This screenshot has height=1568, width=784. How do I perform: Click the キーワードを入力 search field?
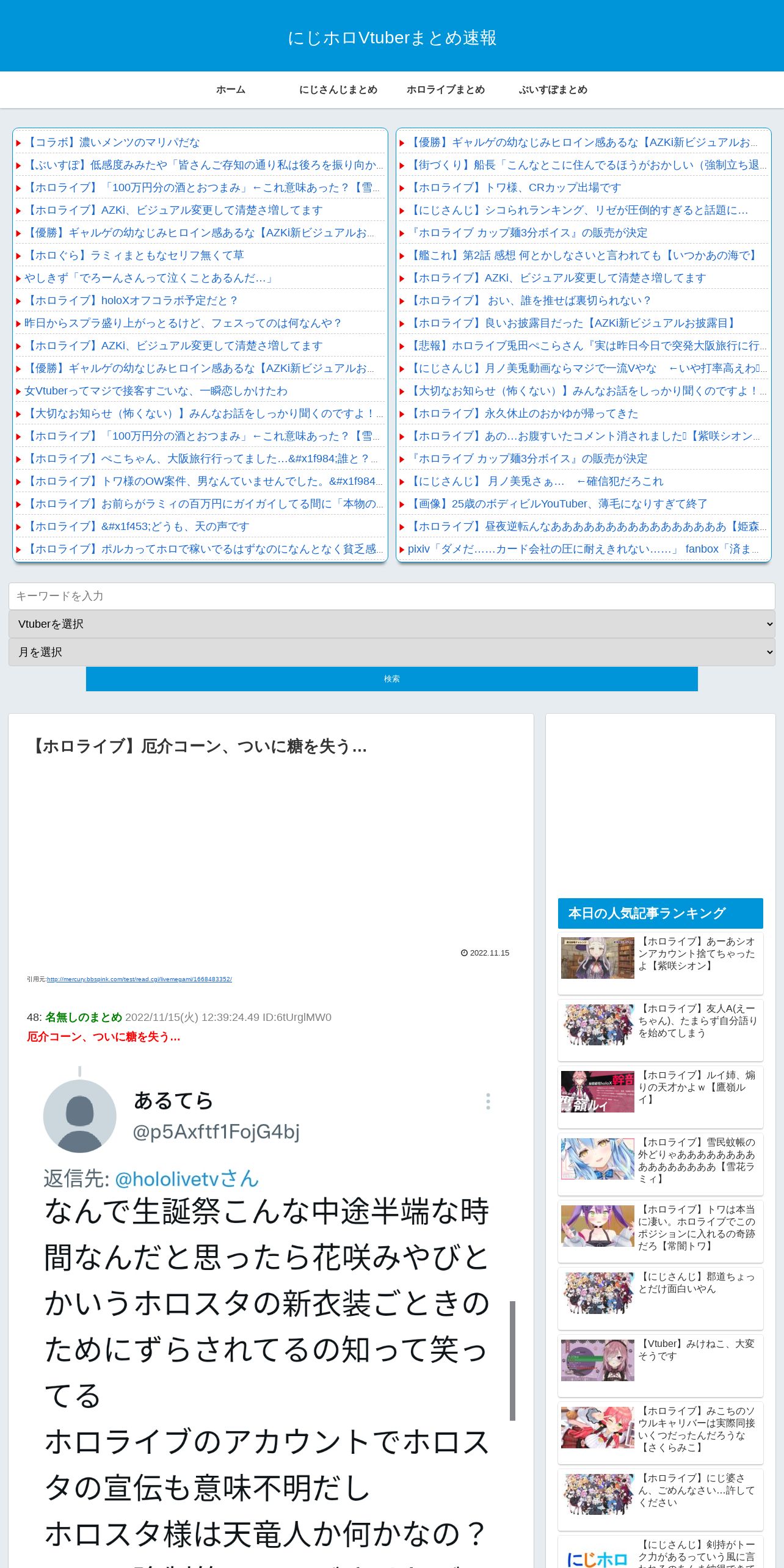pos(392,596)
